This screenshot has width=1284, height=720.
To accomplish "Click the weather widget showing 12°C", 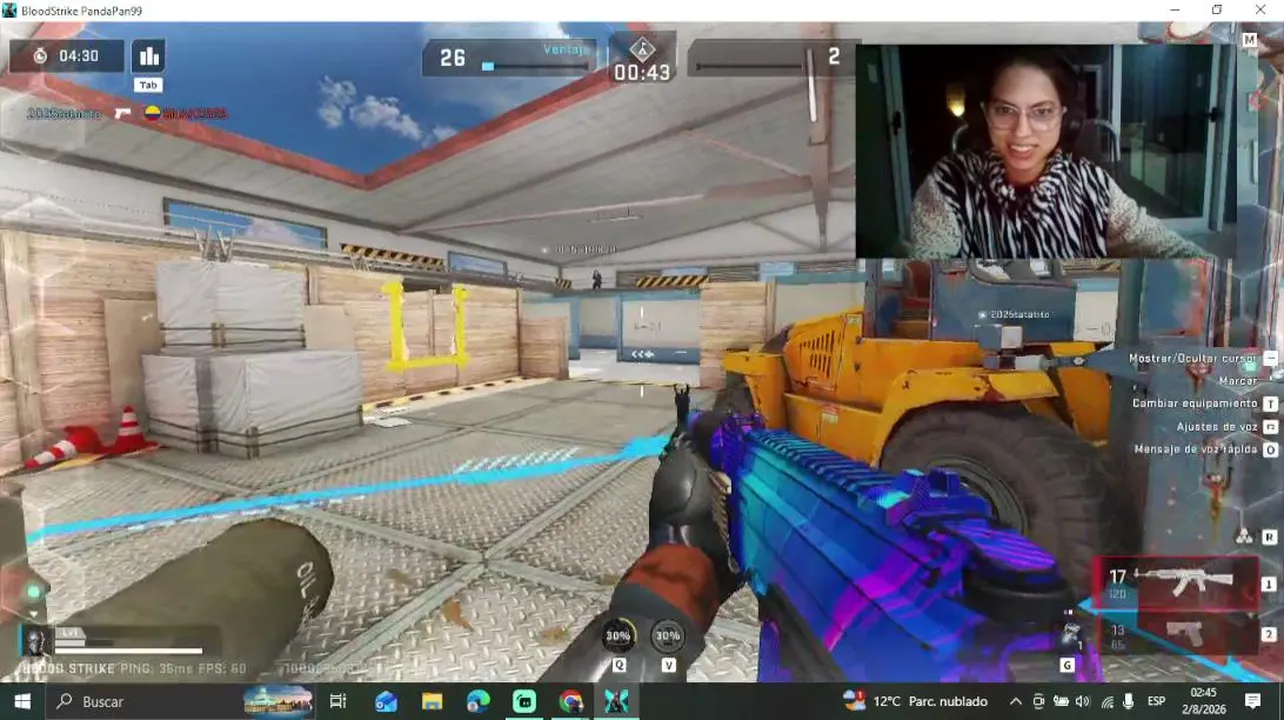I will (915, 701).
